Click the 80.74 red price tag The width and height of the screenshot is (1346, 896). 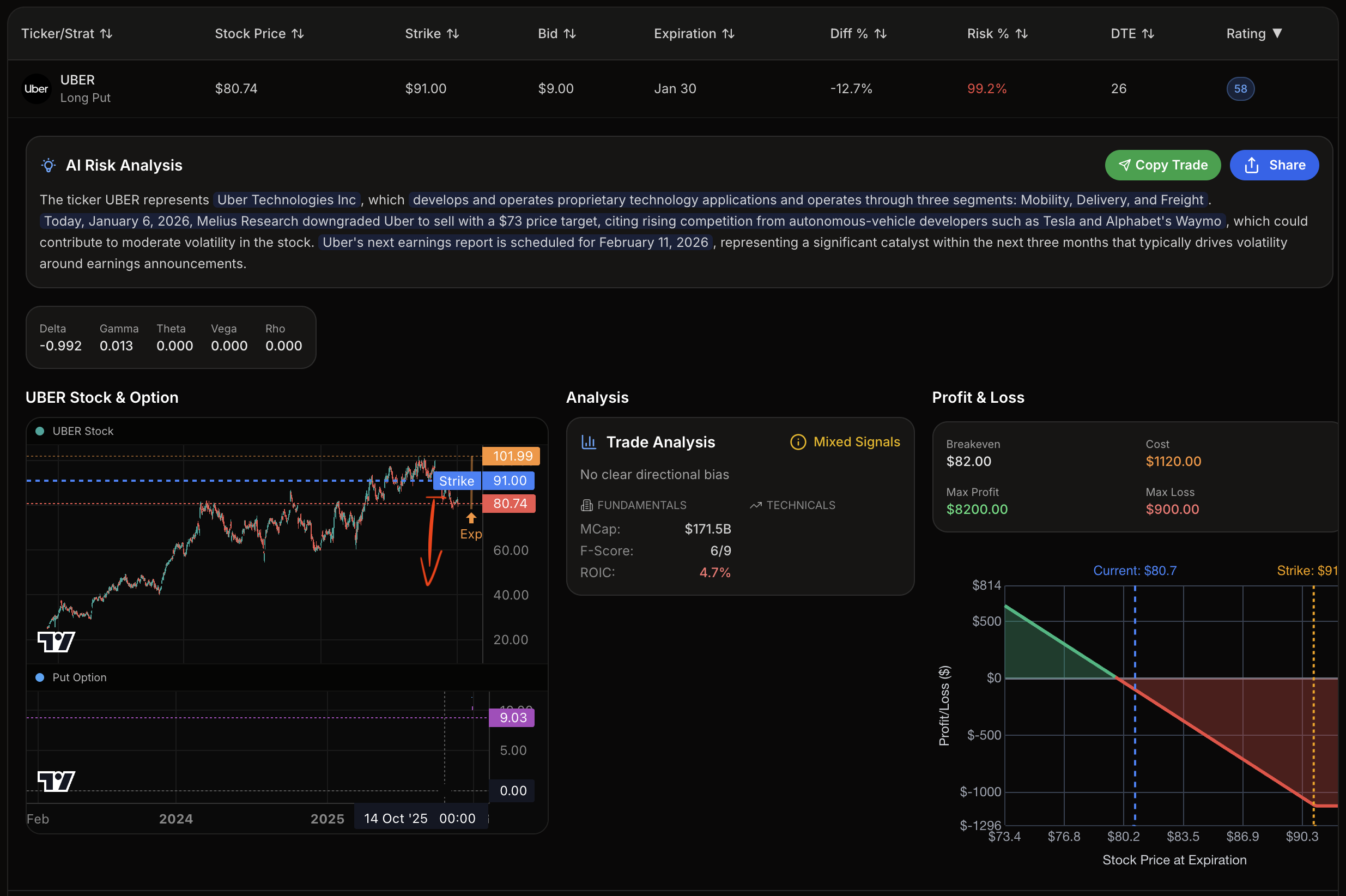point(510,504)
